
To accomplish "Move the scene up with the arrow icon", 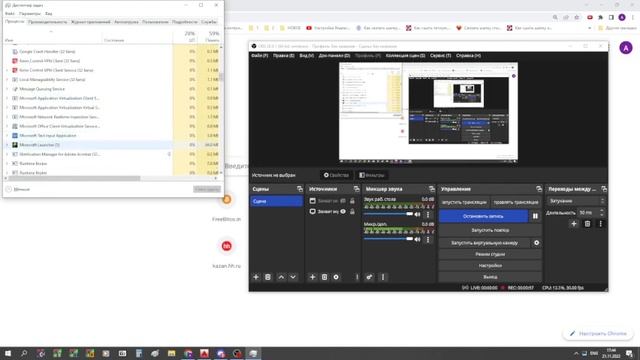I will pyautogui.click(x=281, y=277).
